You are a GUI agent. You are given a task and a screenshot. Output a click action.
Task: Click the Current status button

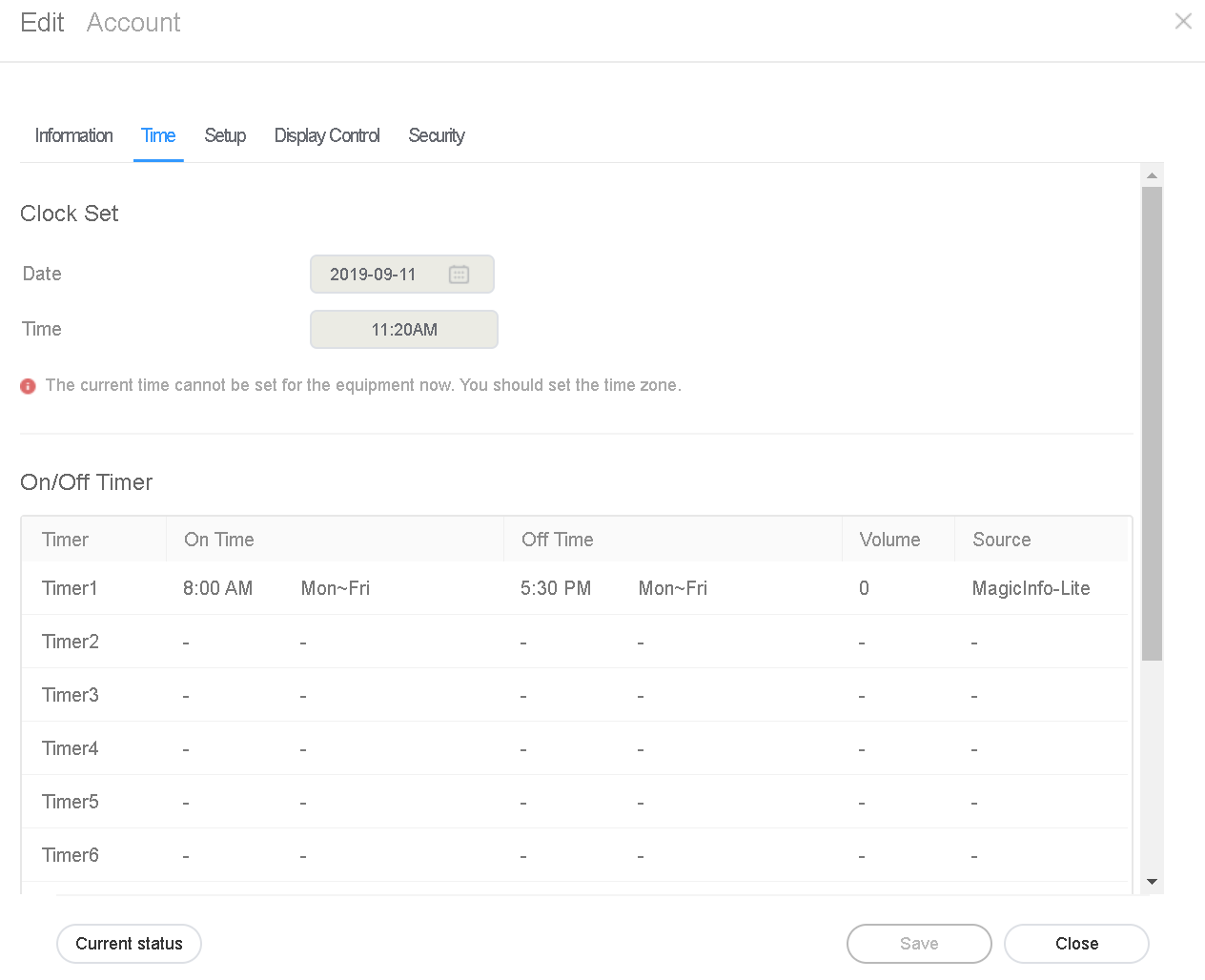(x=129, y=944)
